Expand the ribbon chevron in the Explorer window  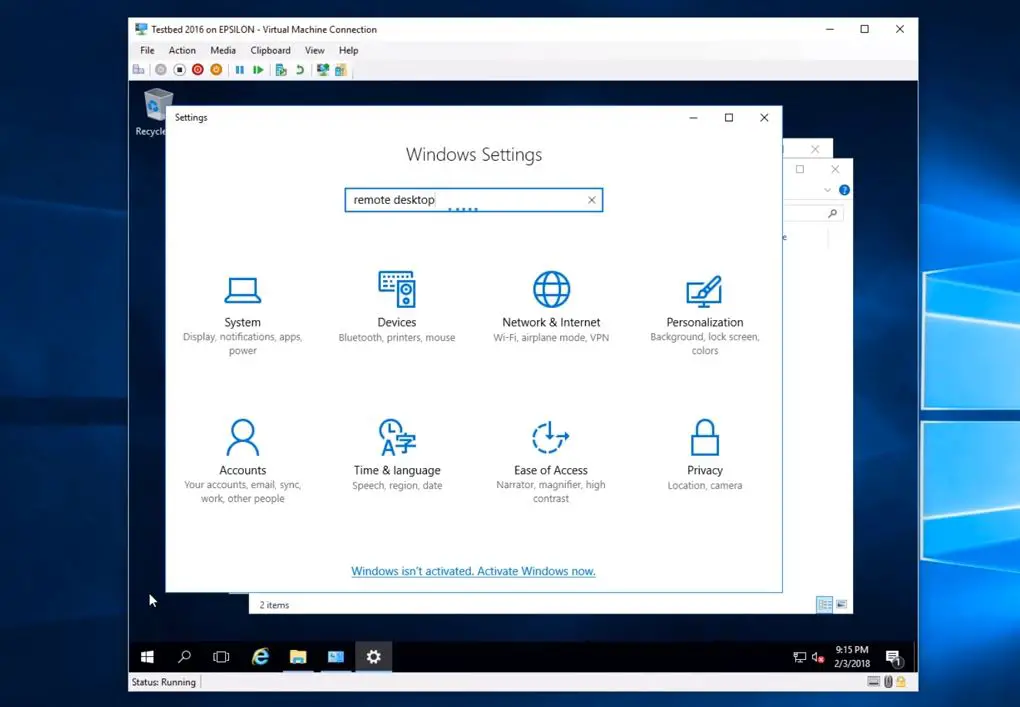827,190
